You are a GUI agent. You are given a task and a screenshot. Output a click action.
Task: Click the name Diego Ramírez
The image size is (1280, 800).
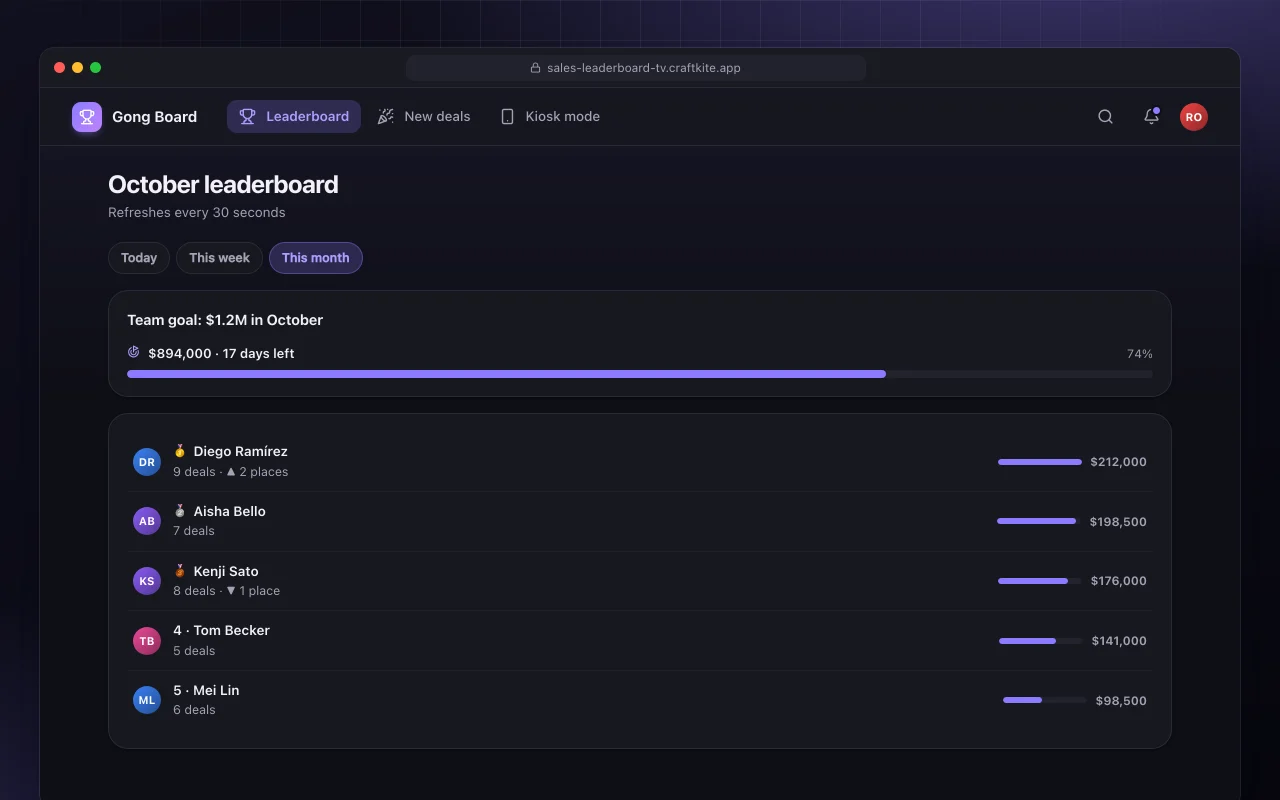click(241, 451)
